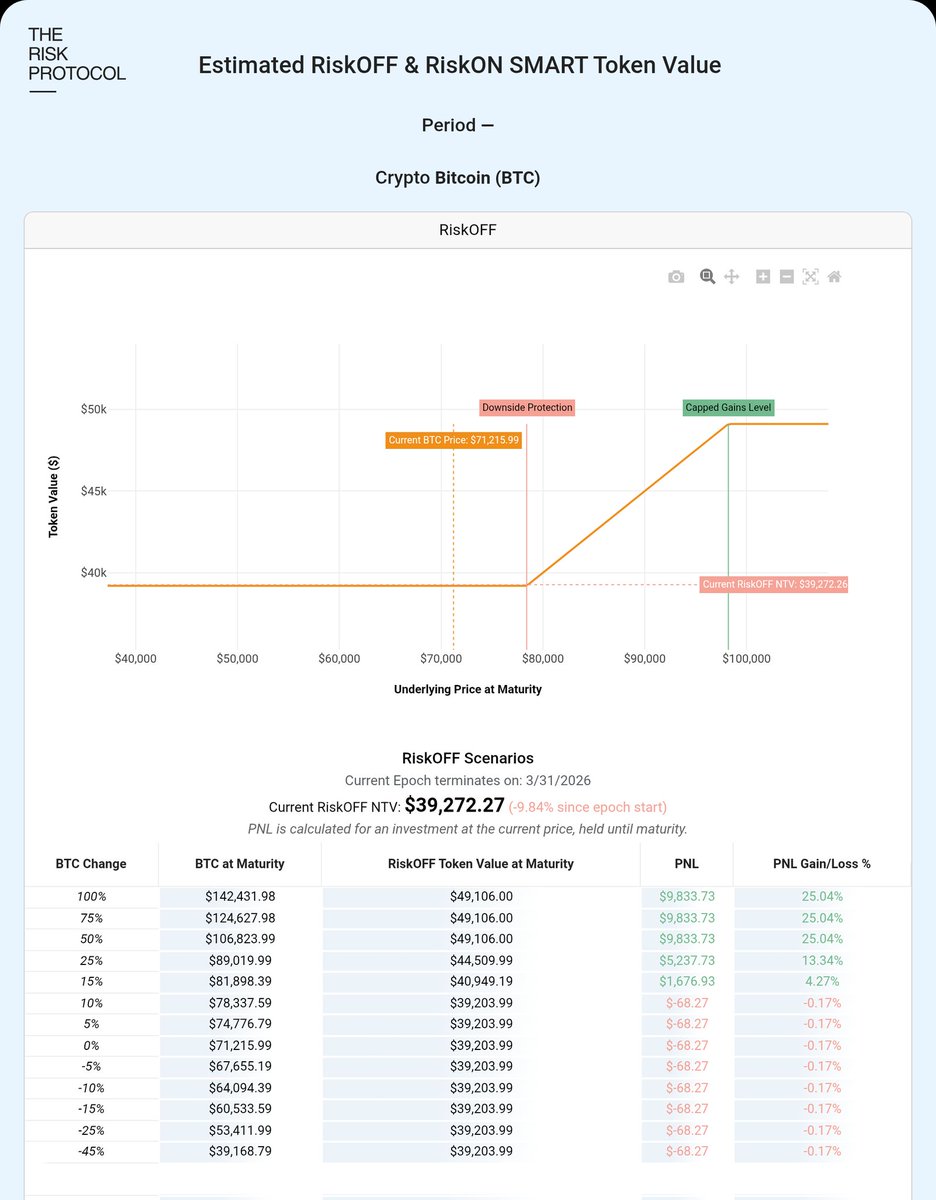Click the RiskOFF Scenarios heading

point(468,759)
